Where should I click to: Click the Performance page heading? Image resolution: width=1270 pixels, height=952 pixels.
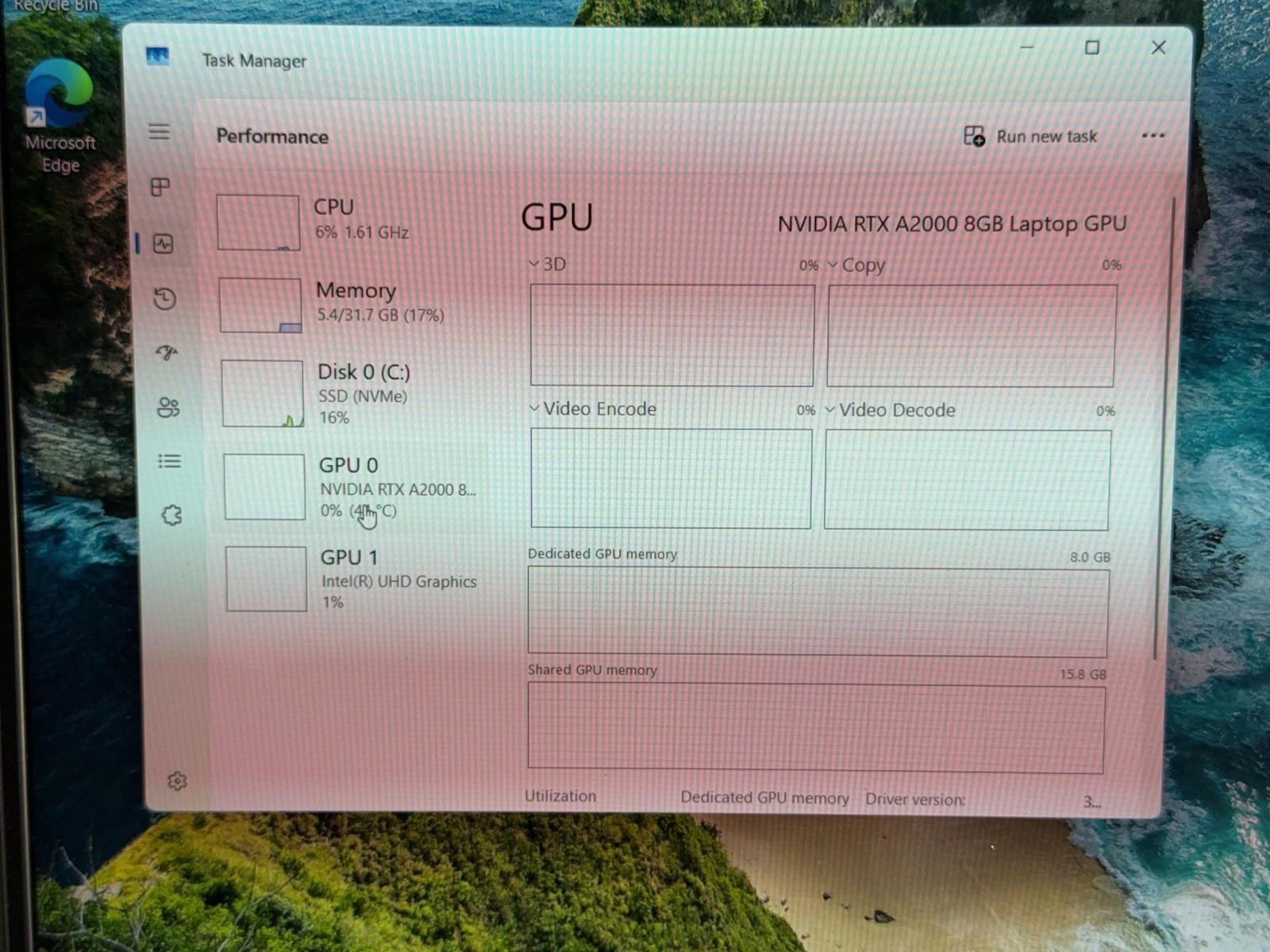[272, 136]
